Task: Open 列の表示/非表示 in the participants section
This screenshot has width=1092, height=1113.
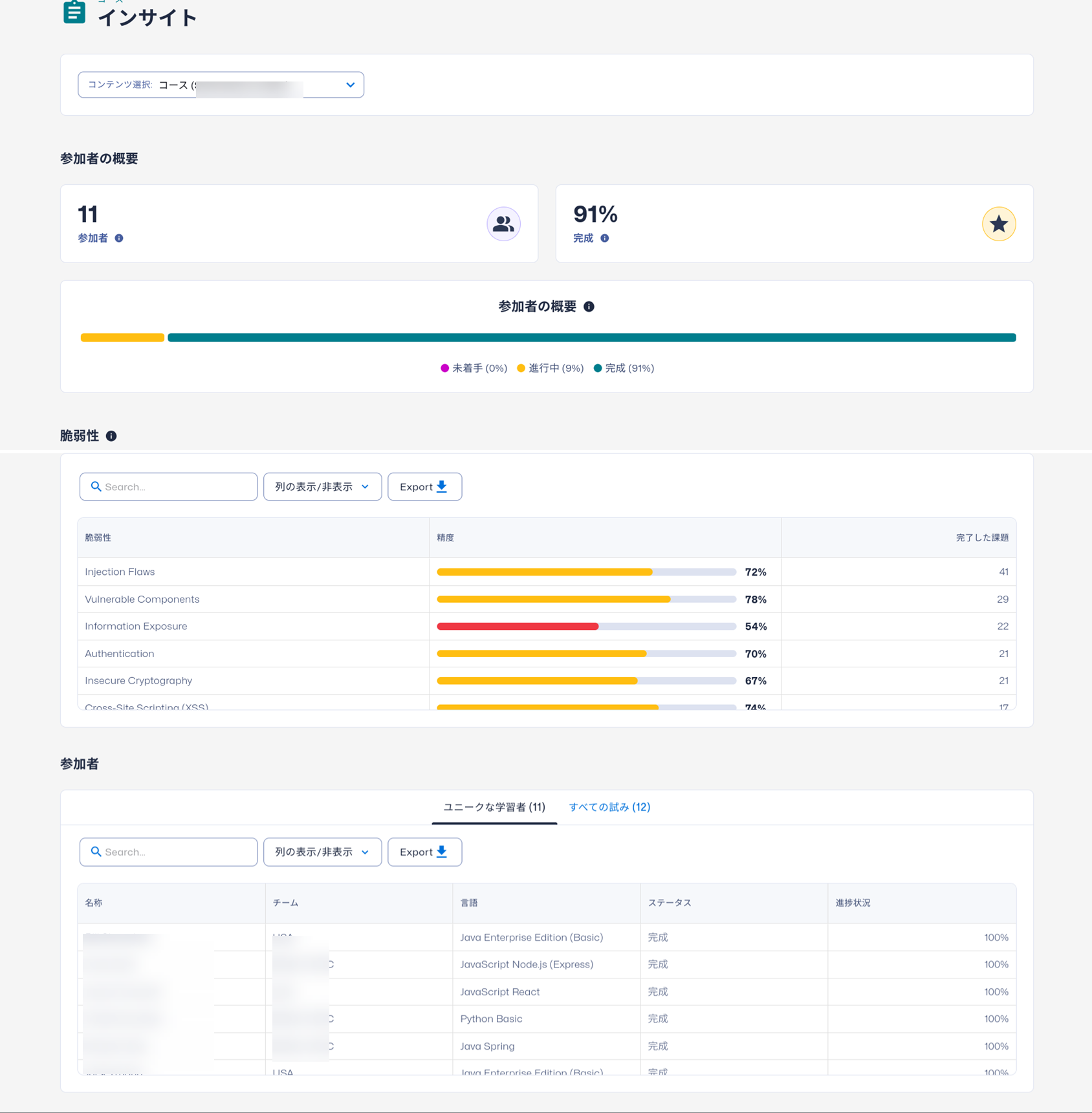Action: tap(322, 852)
